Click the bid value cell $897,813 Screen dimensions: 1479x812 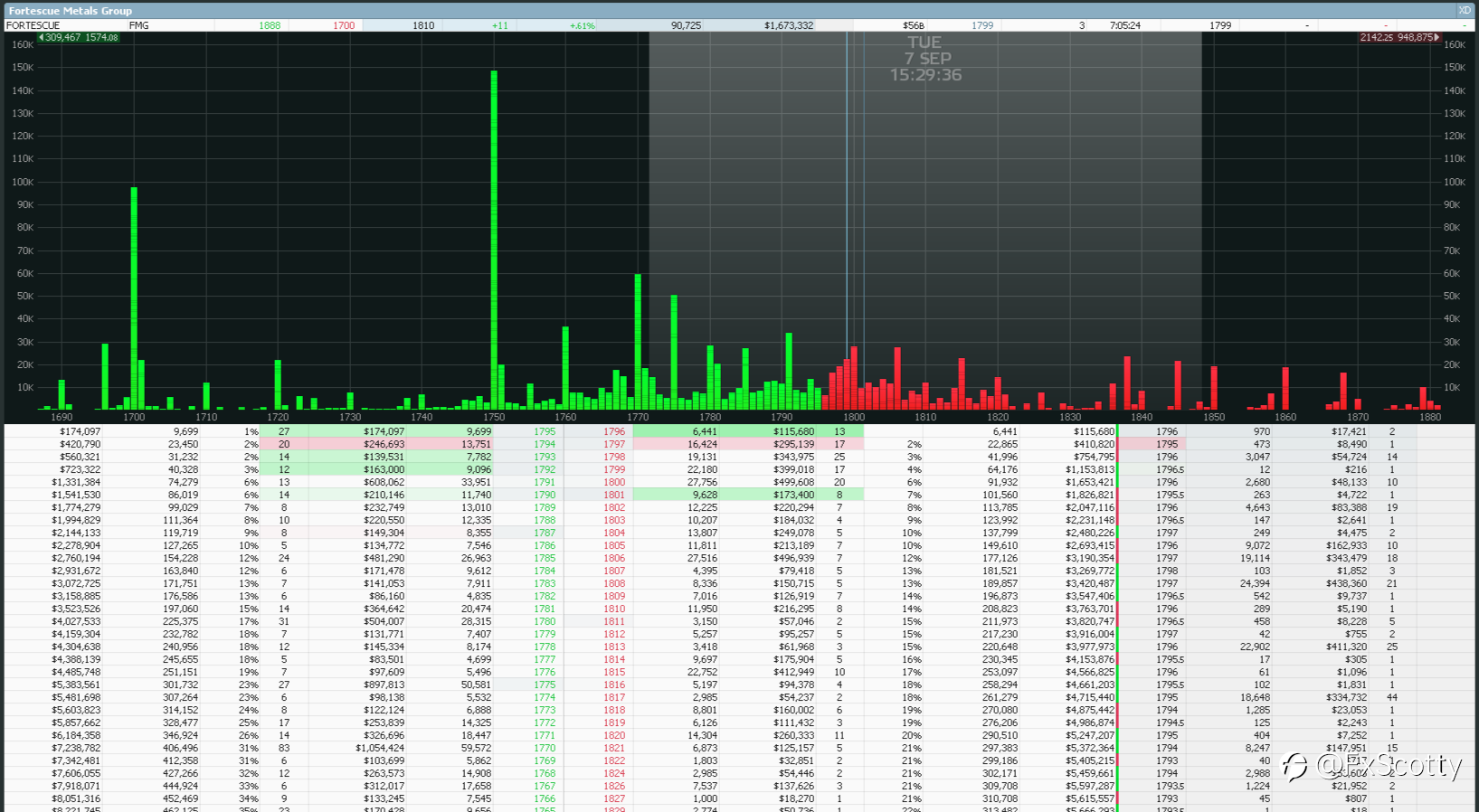tap(384, 685)
